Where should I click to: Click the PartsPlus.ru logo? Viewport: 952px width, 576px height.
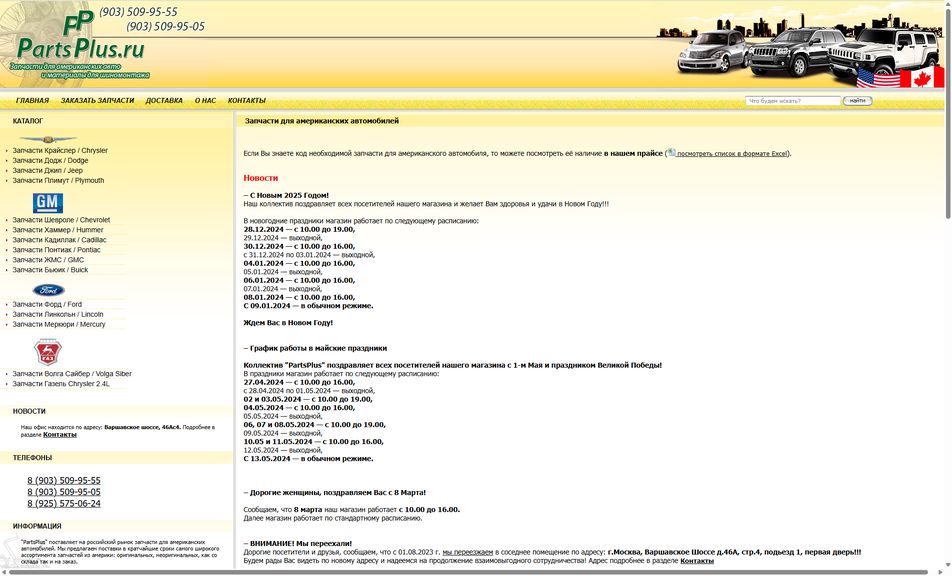(x=79, y=44)
